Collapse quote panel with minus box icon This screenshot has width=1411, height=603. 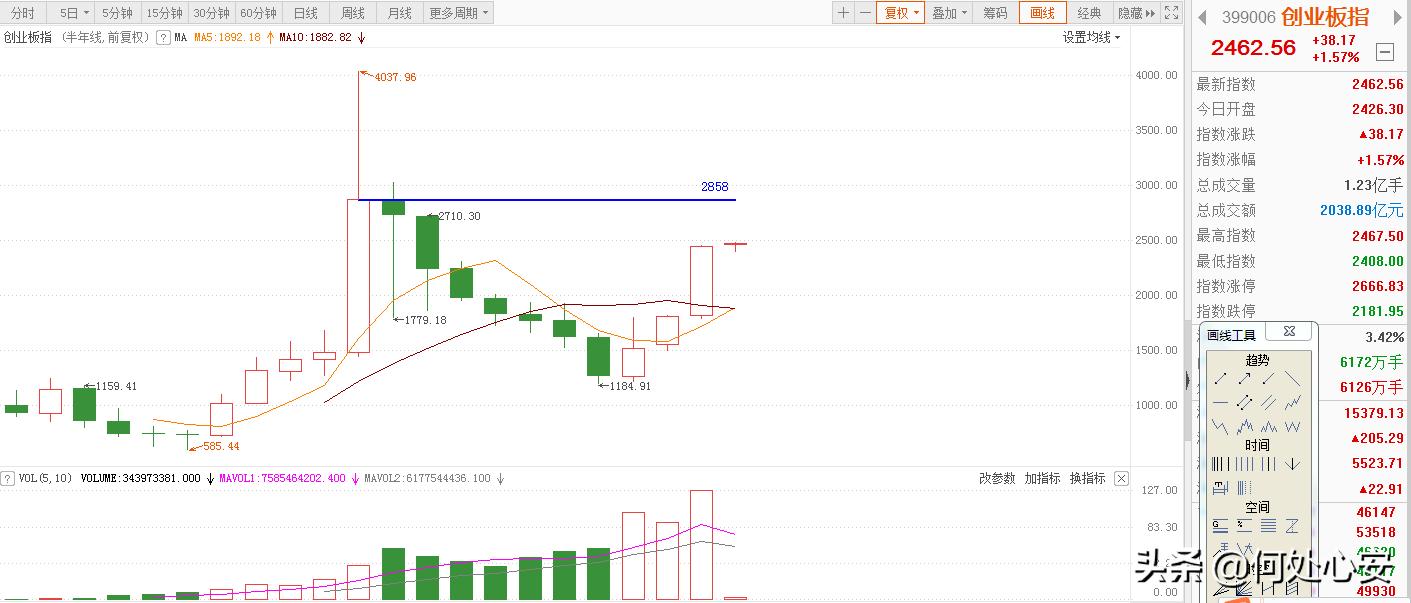coord(1385,52)
